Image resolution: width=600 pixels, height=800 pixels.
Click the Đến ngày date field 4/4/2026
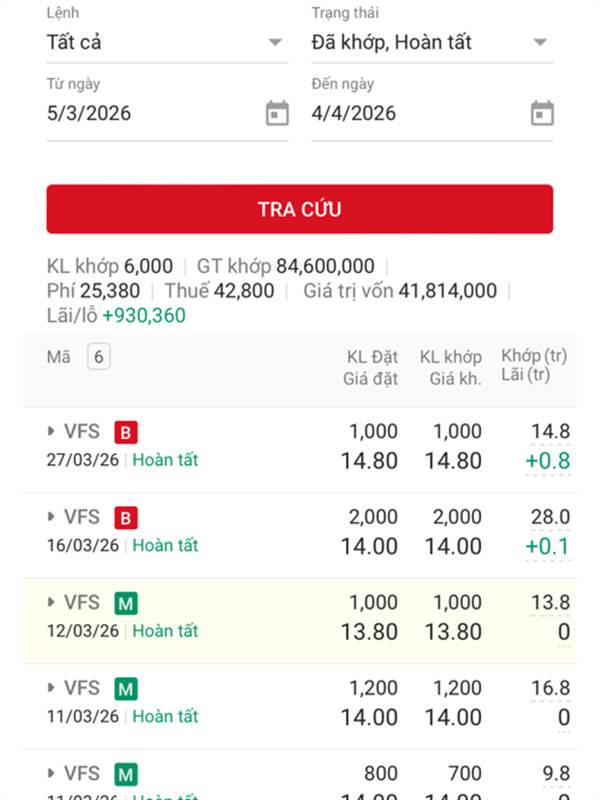pos(415,114)
